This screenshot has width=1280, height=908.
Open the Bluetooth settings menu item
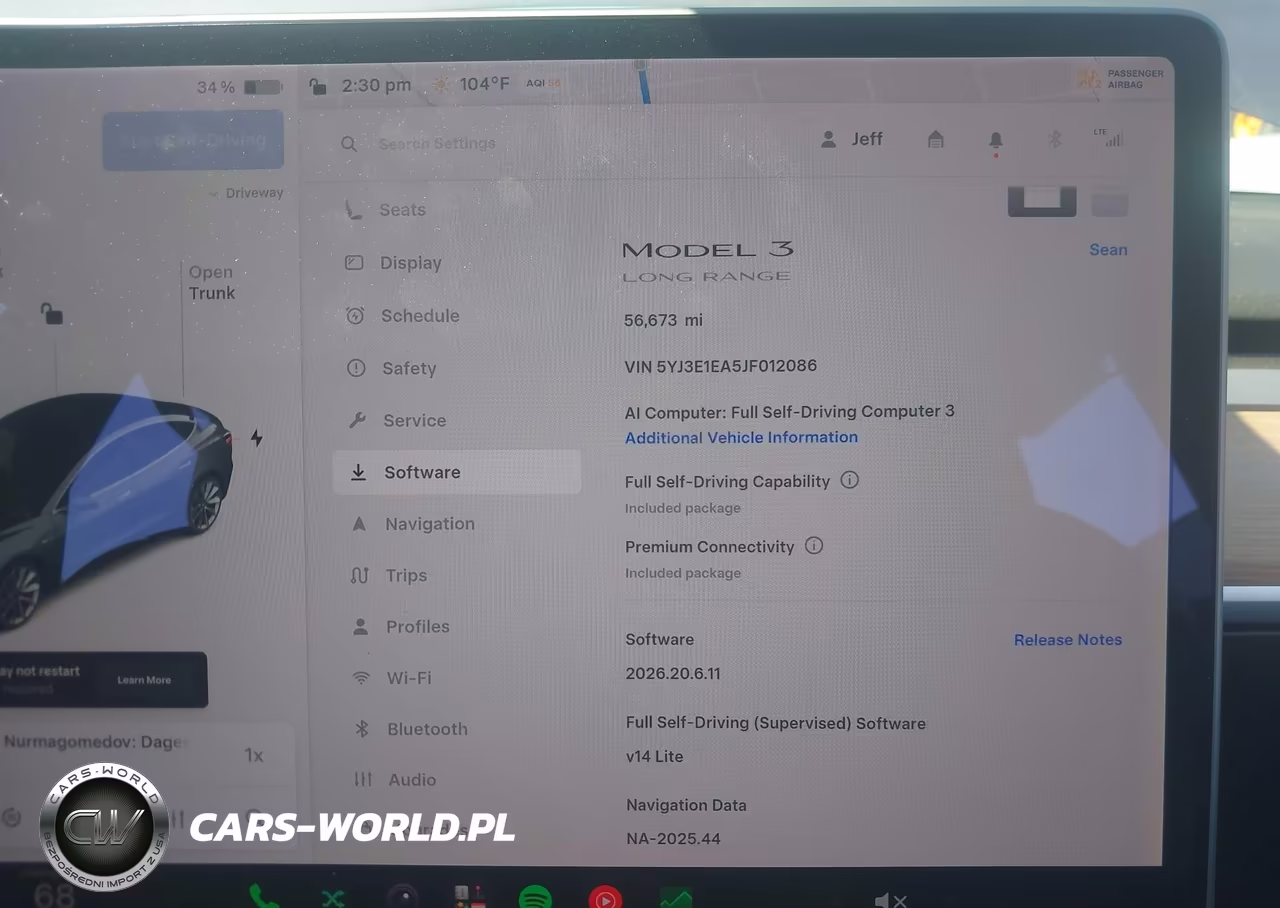tap(411, 729)
